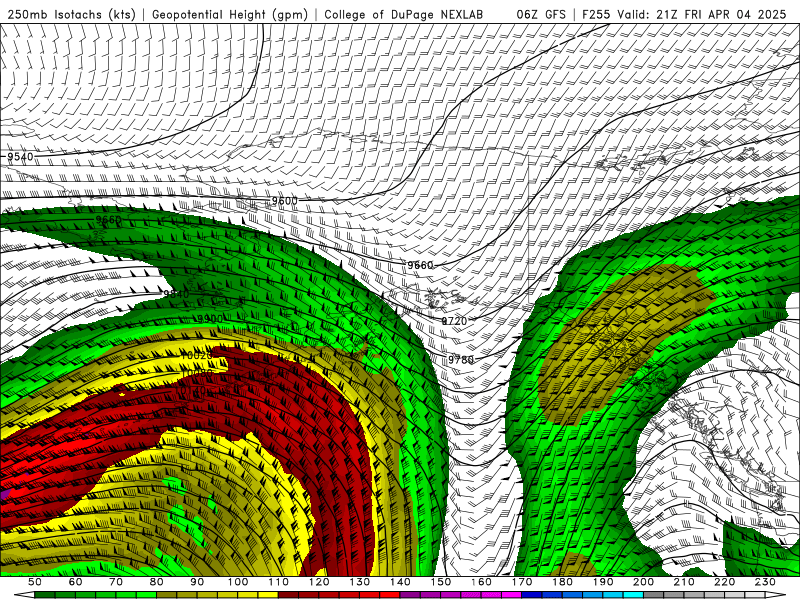Click the 180 kts colorbar tick label
The height and width of the screenshot is (600, 800).
pos(562,582)
